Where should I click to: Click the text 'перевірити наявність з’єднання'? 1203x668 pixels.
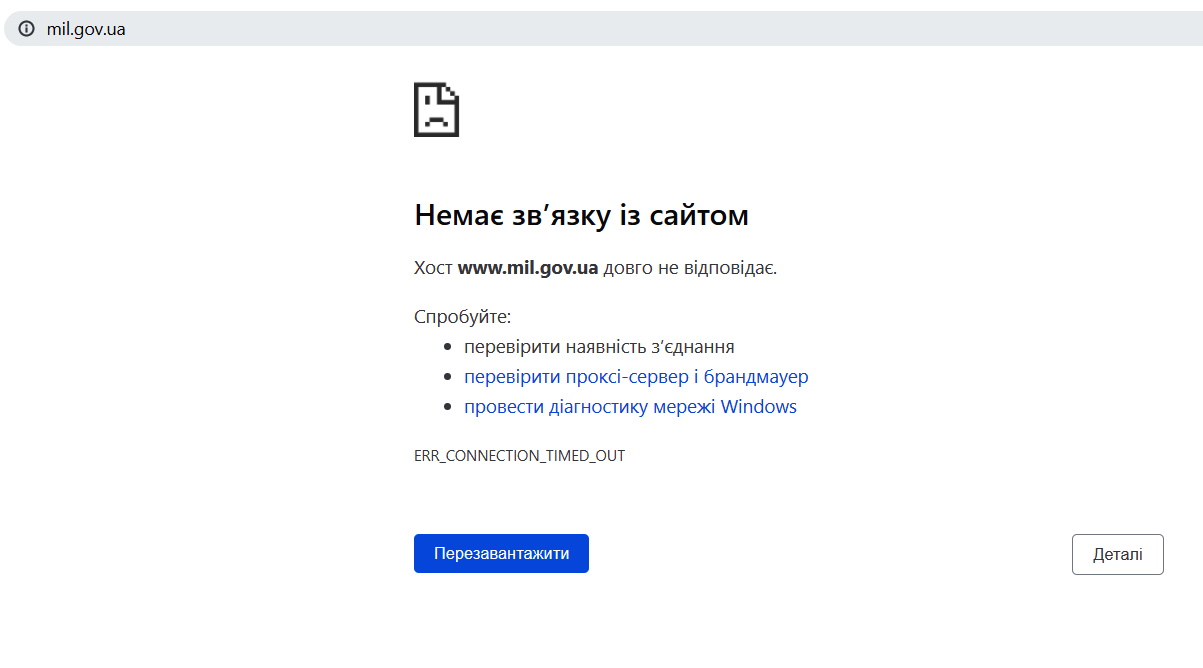click(x=599, y=347)
